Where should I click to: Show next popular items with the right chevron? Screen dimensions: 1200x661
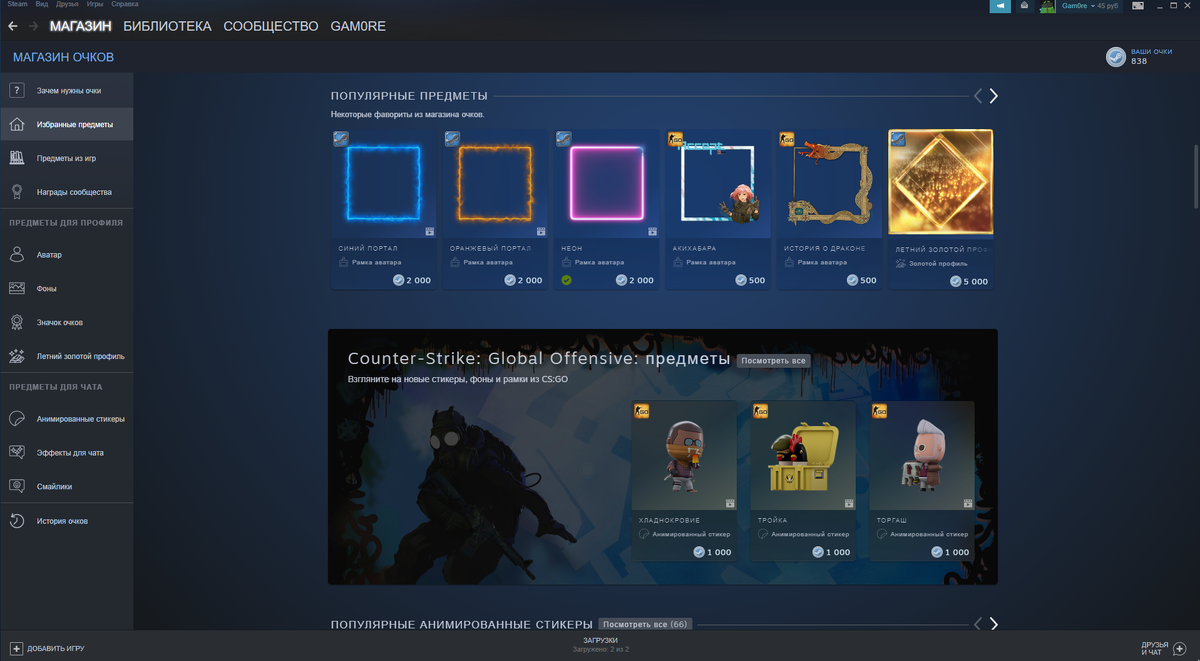click(993, 96)
